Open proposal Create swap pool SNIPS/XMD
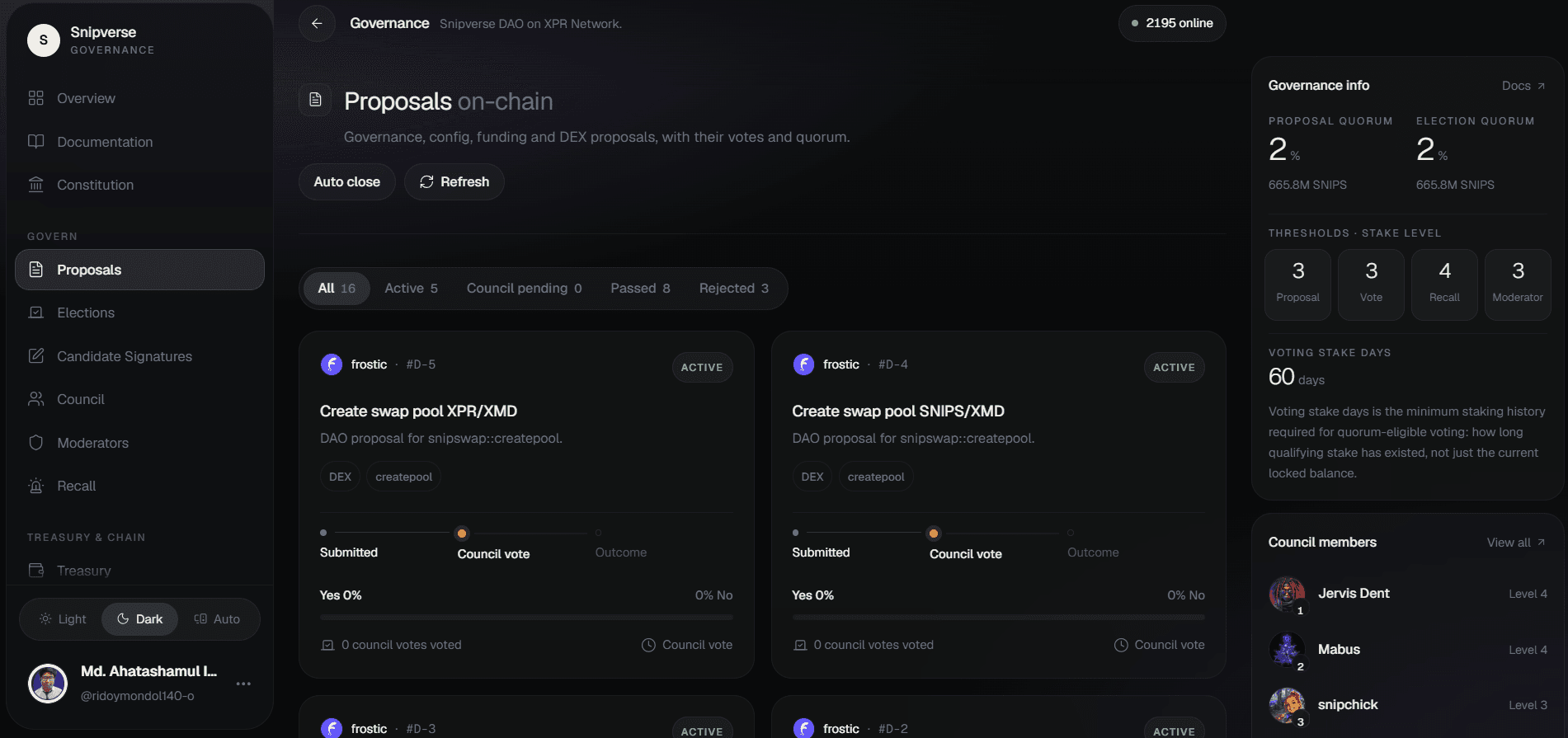Screen dimensions: 1568x738 coord(898,411)
